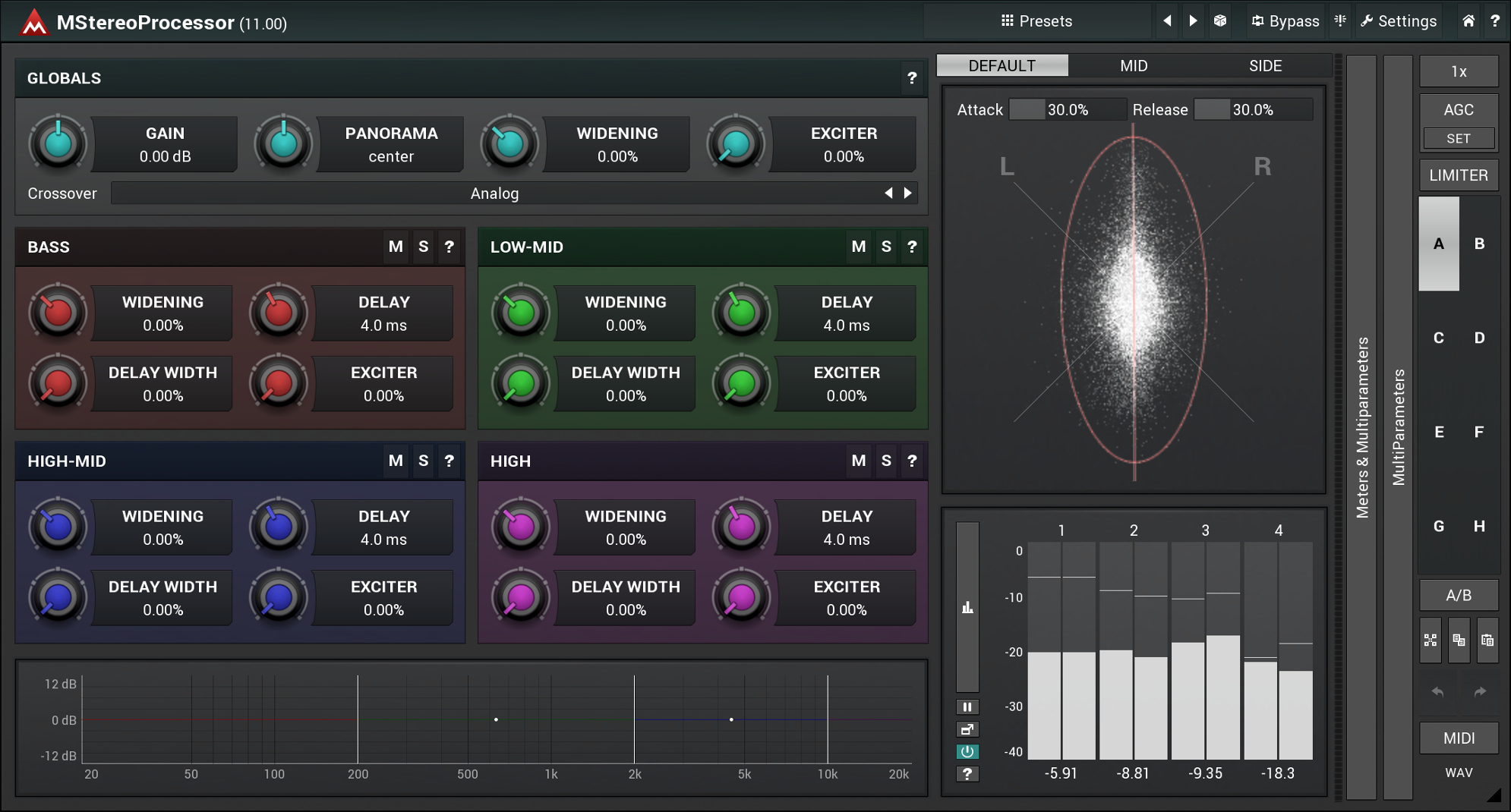
Task: Open the Settings menu
Action: 1398,21
